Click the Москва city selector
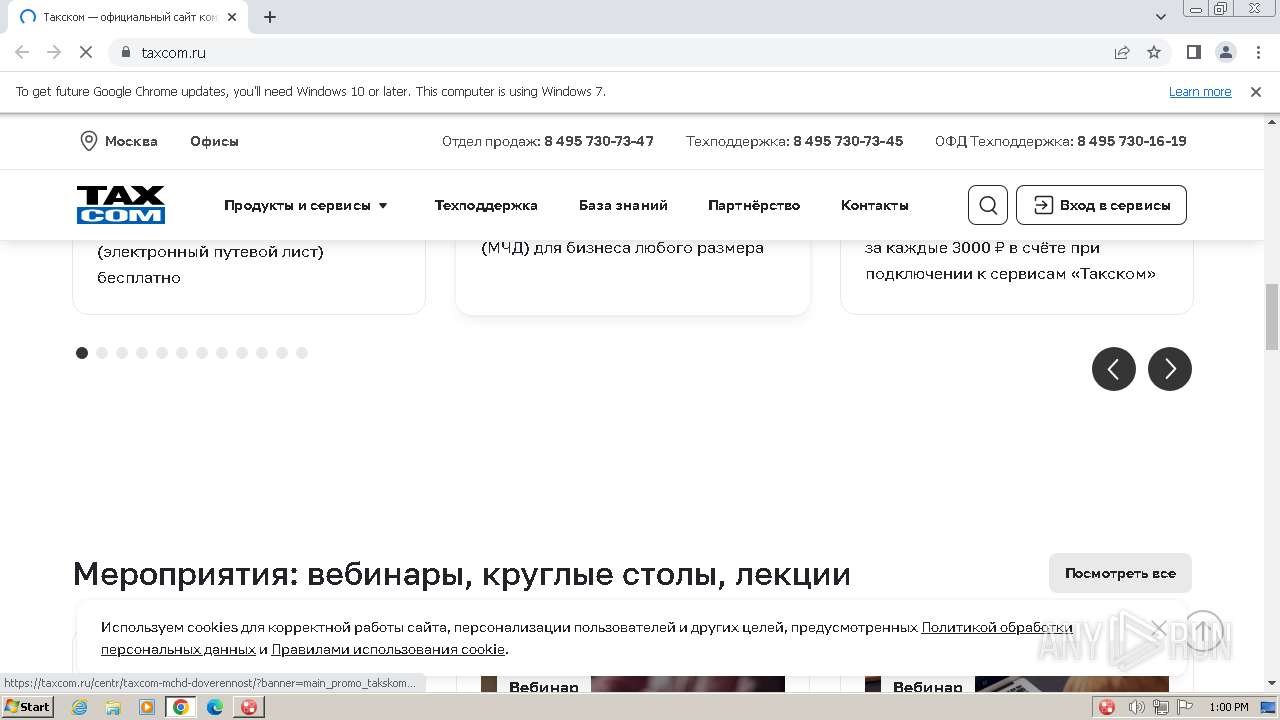Screen dimensions: 1280x720 (x=119, y=141)
